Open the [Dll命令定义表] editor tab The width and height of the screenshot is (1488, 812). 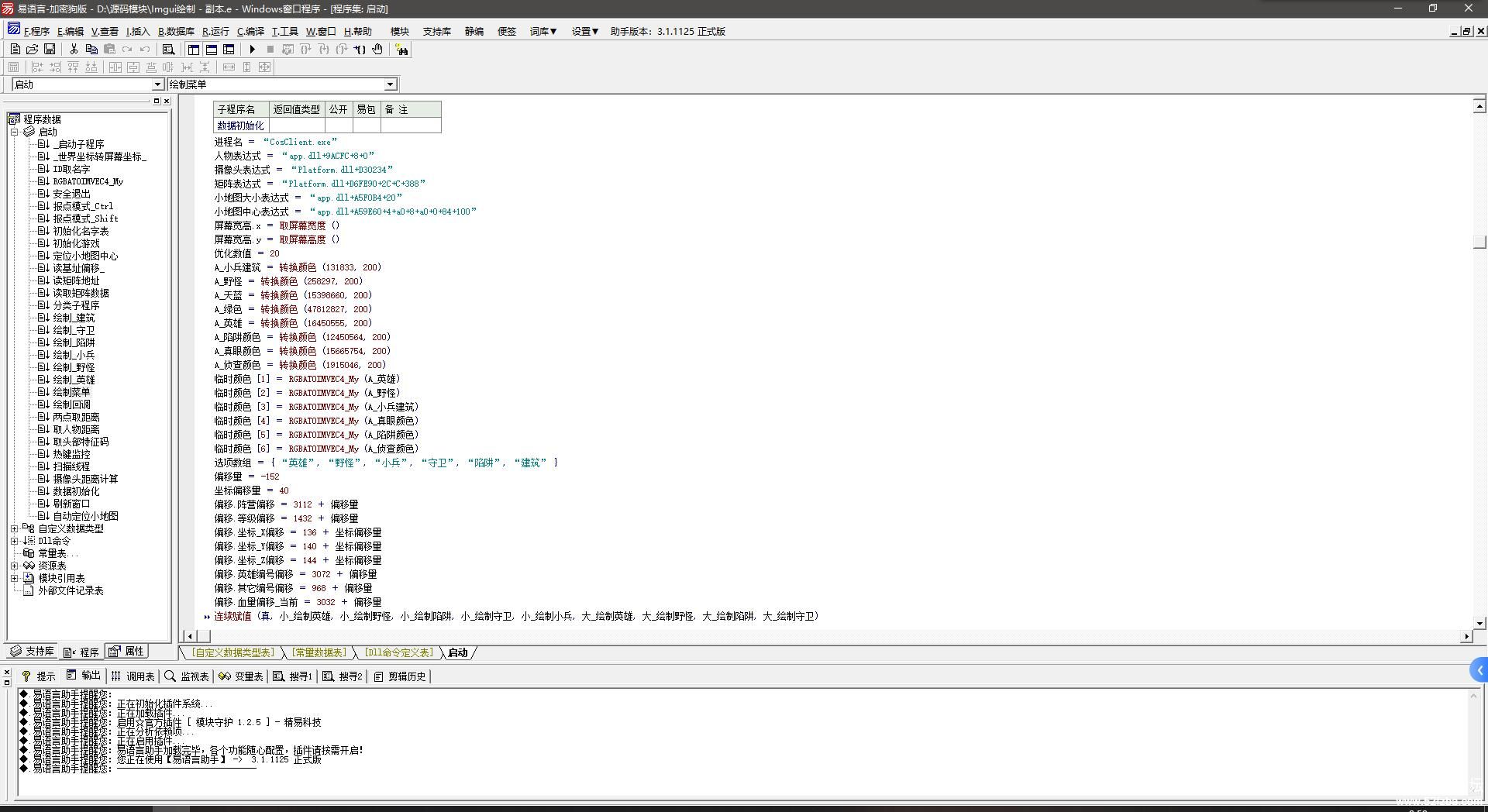click(x=399, y=652)
